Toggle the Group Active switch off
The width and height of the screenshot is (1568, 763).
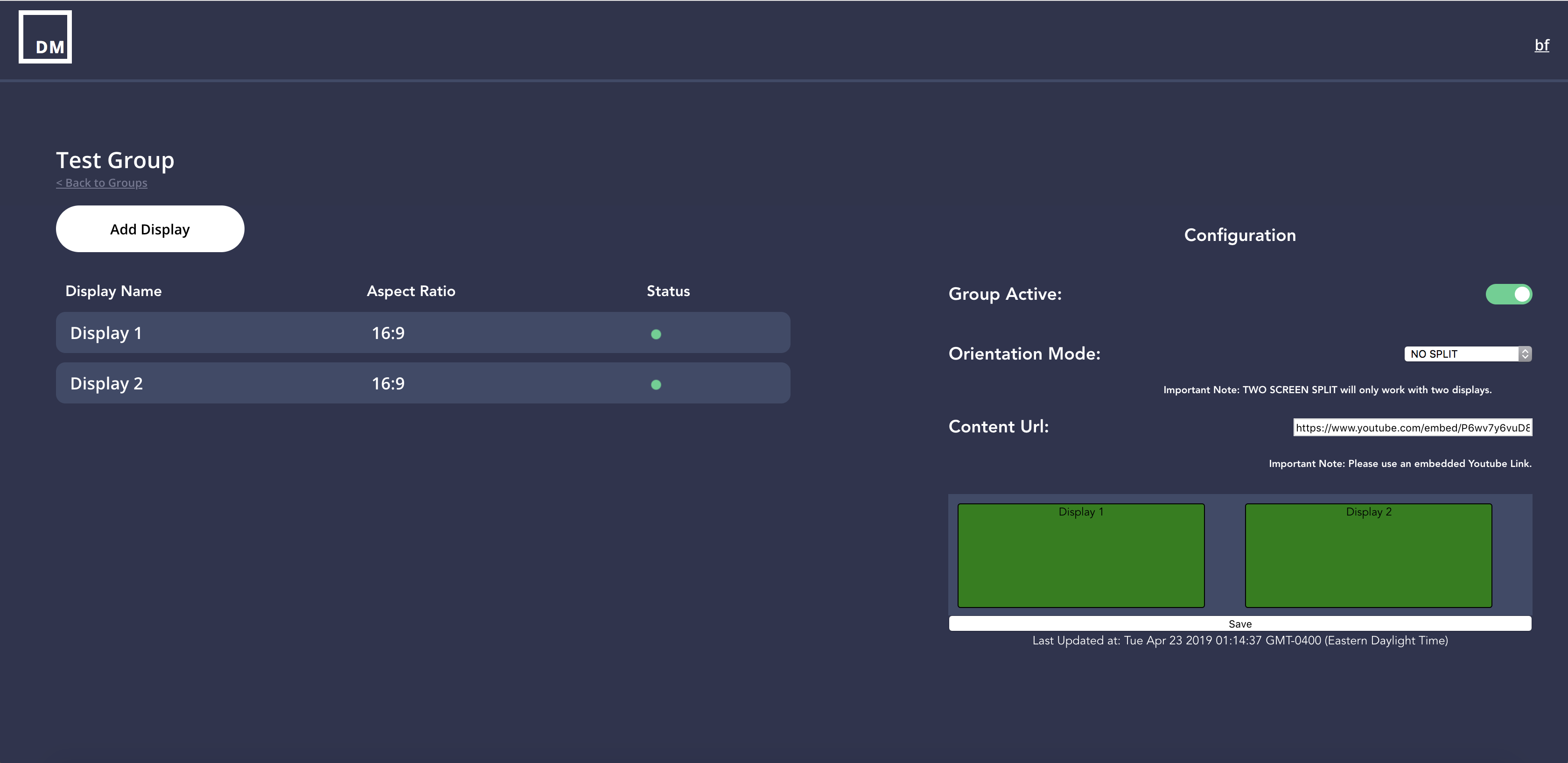click(1508, 294)
